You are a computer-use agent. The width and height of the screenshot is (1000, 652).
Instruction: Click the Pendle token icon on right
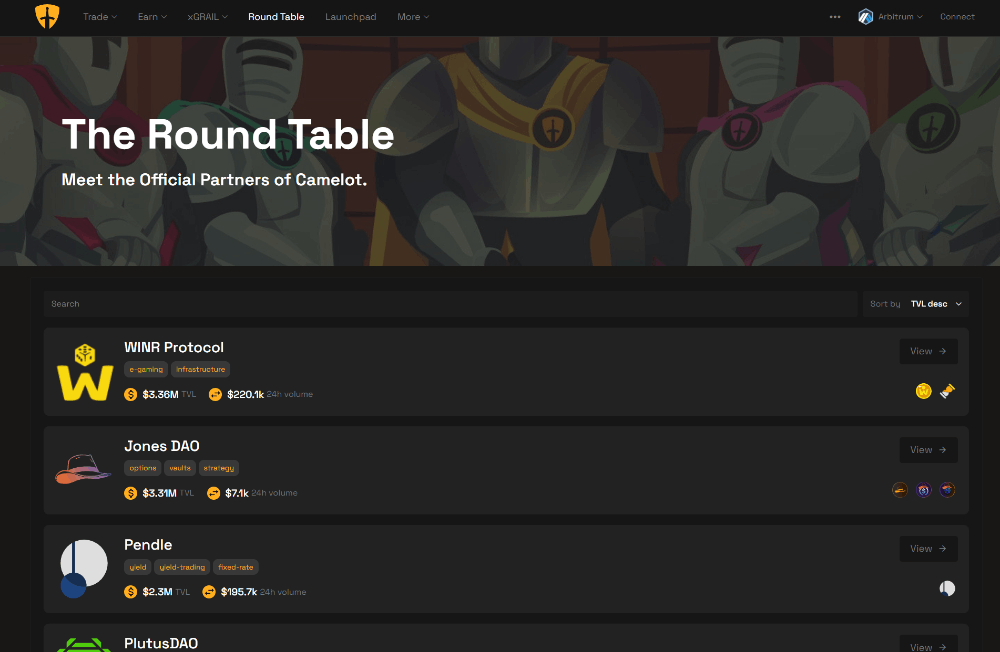(x=947, y=588)
